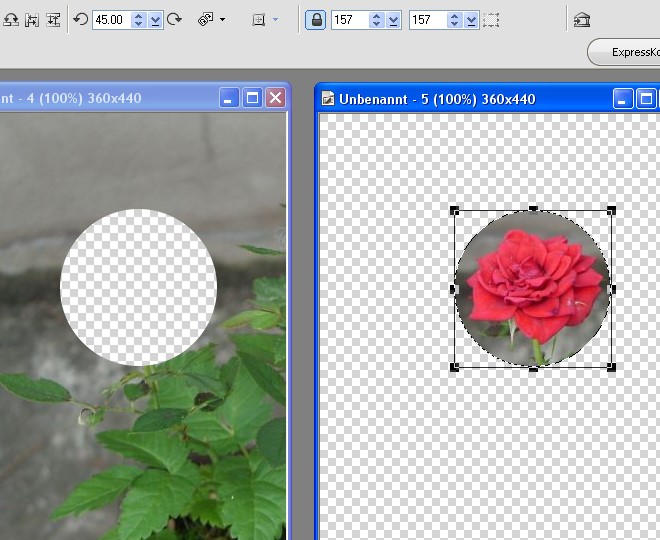The image size is (660, 540).
Task: Expand the transform method dropdown arrow
Action: [x=222, y=19]
